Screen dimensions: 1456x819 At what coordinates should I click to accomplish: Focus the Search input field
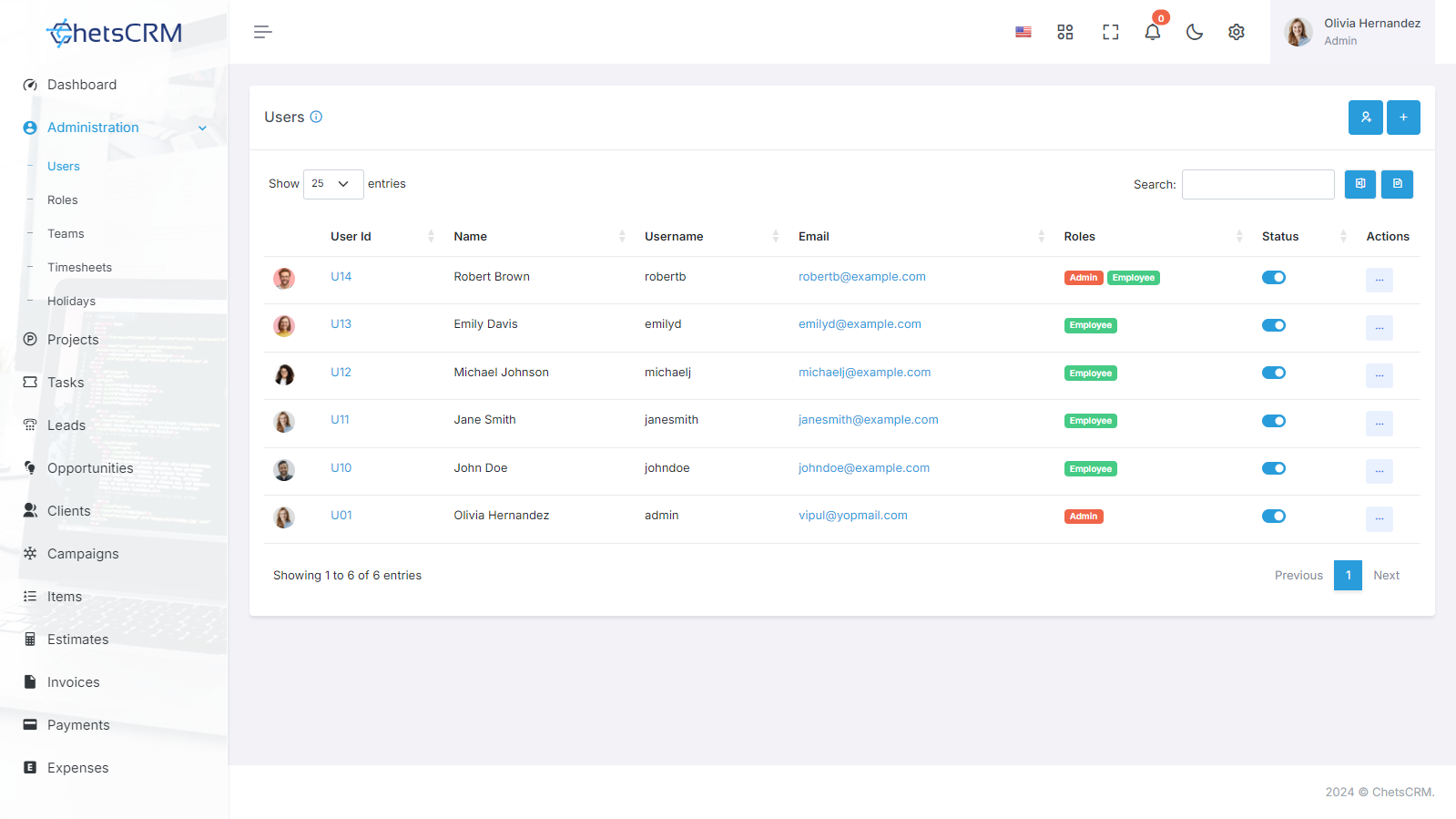tap(1258, 184)
